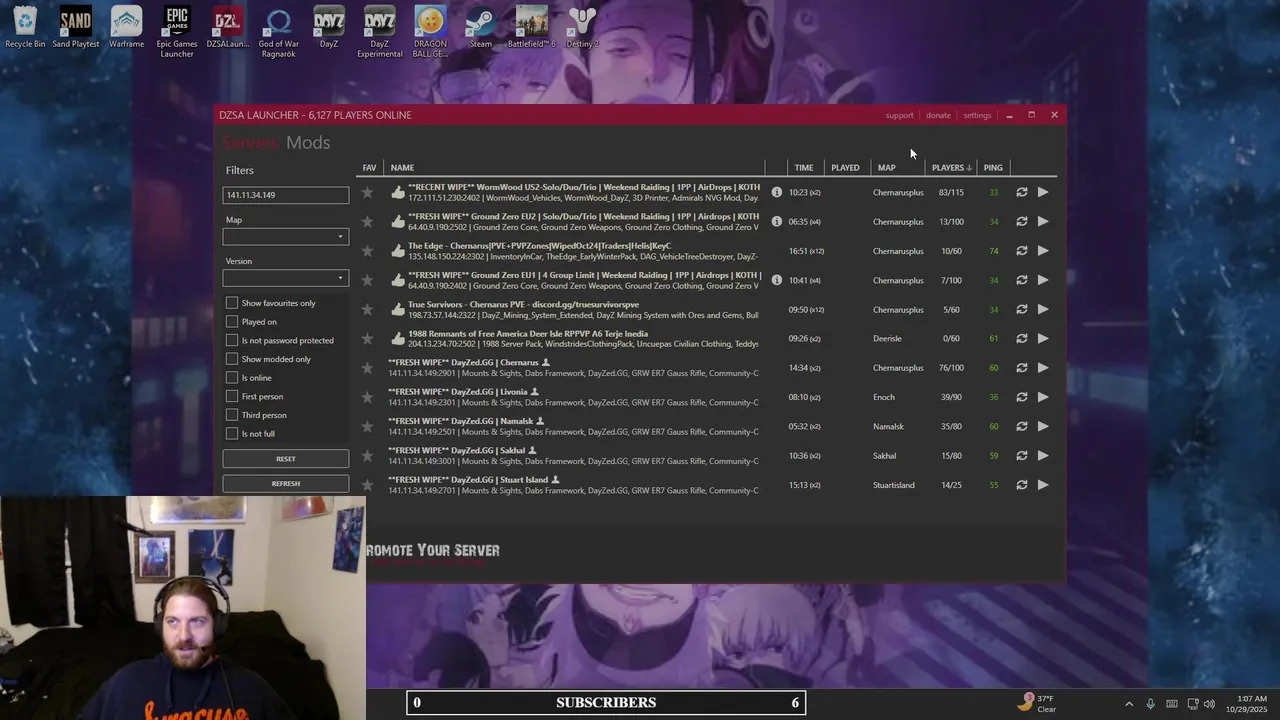
Task: Open info icon for Ground Zero EU2
Action: click(x=776, y=221)
